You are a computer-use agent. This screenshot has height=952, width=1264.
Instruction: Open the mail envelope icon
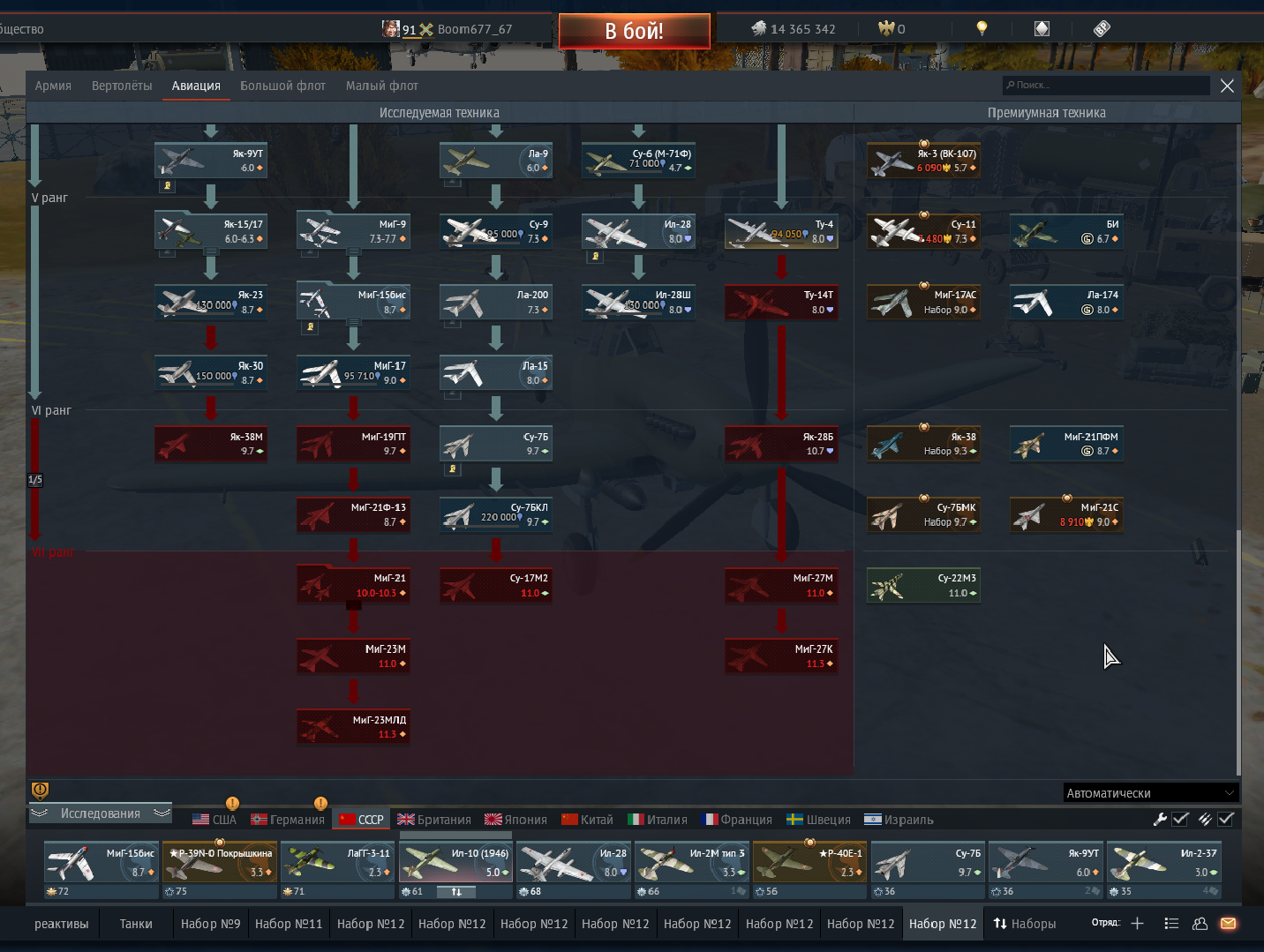(1228, 923)
